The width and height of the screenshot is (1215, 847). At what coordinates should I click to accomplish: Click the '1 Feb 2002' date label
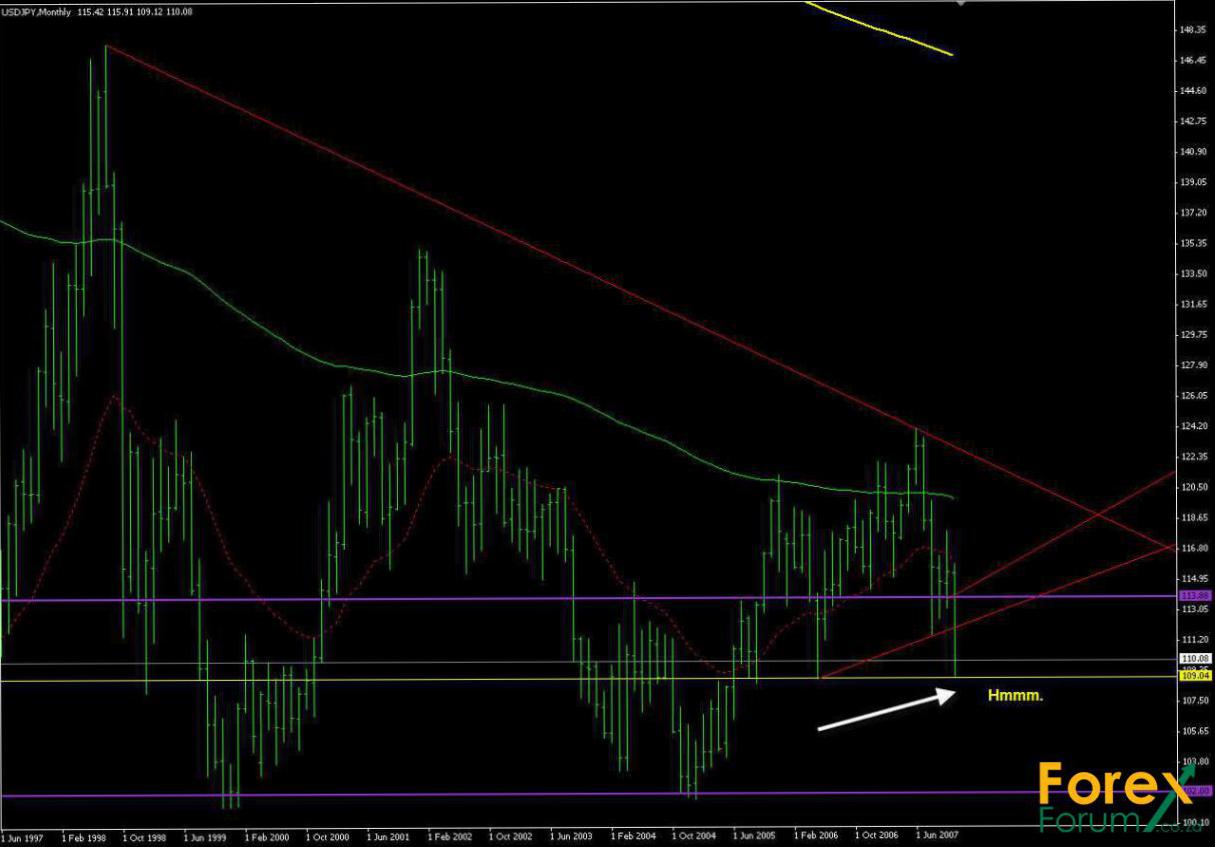[449, 834]
